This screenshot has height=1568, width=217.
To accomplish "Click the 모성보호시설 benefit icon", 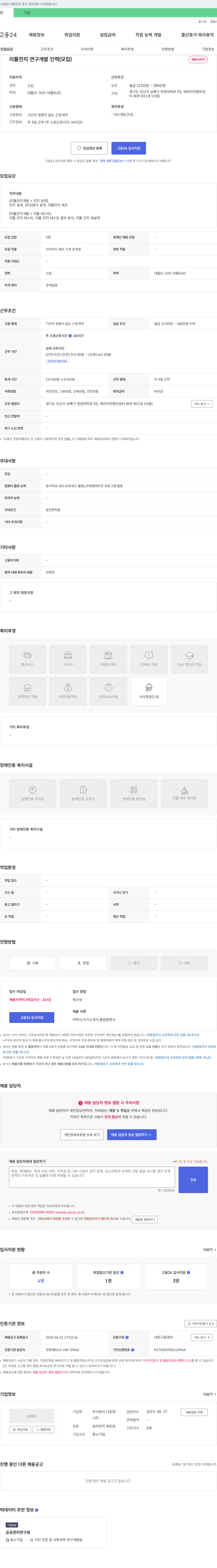I will [108, 691].
